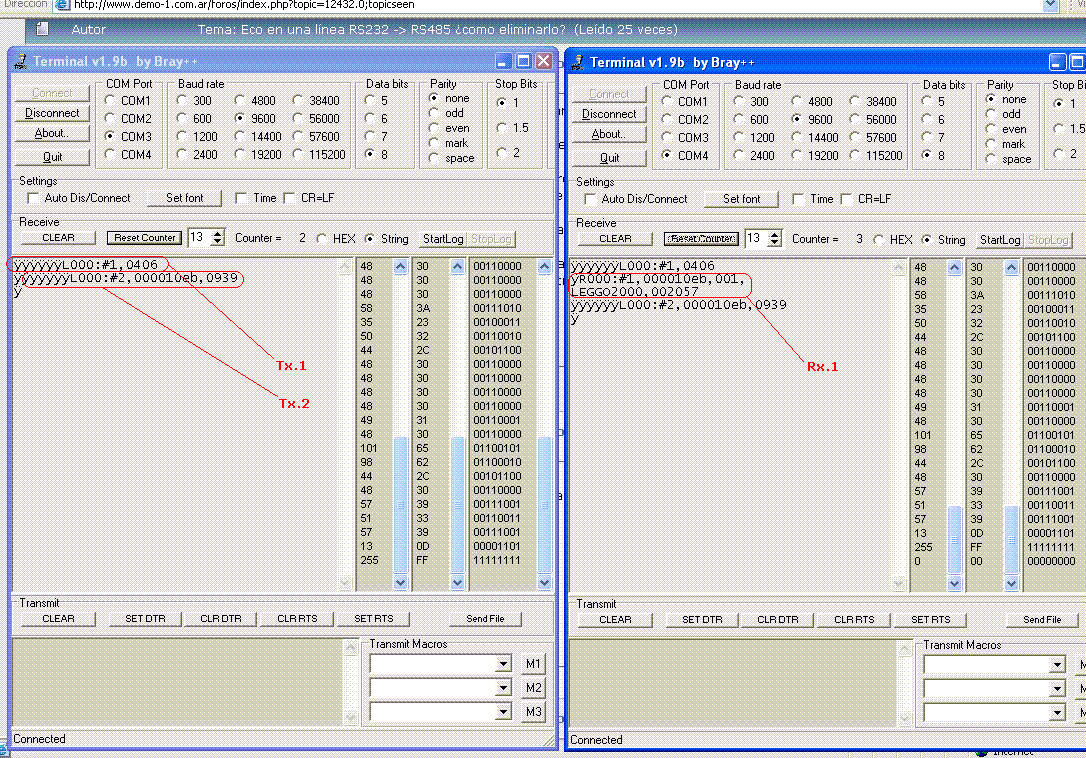Click Internet Explorer page icon in address bar
Screen dimensions: 1086x758
pos(62,5)
